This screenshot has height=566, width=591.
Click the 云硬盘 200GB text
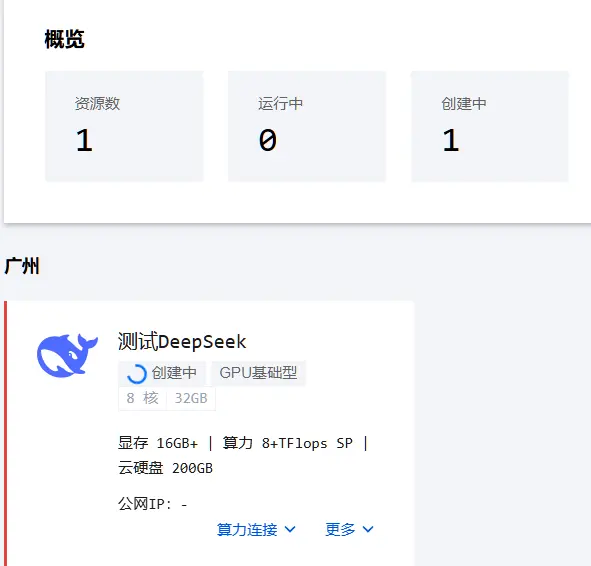[165, 468]
